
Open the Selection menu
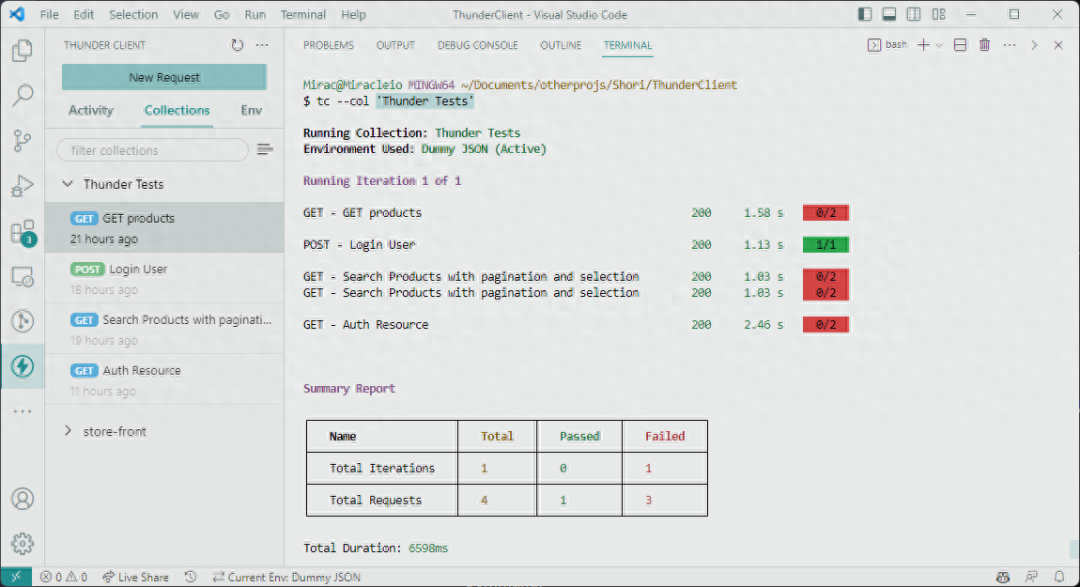133,14
